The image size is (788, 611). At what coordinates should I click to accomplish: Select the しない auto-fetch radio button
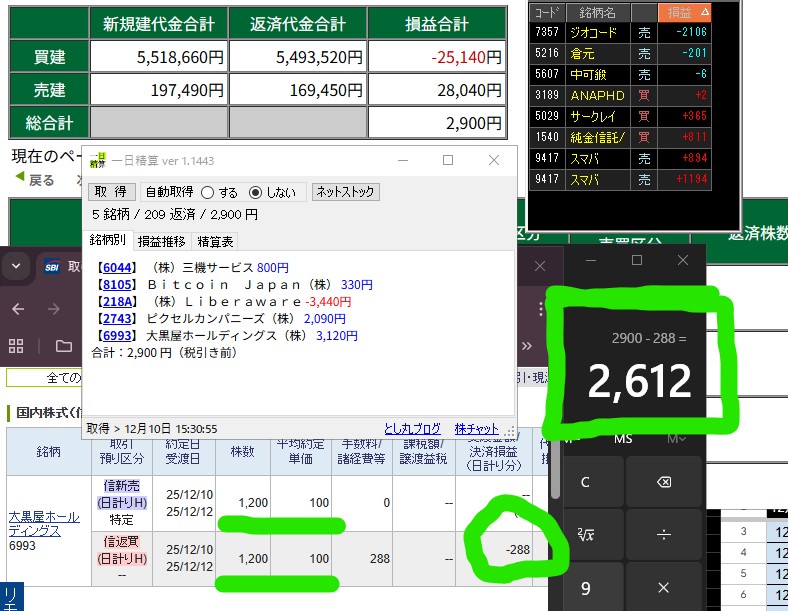(x=255, y=192)
